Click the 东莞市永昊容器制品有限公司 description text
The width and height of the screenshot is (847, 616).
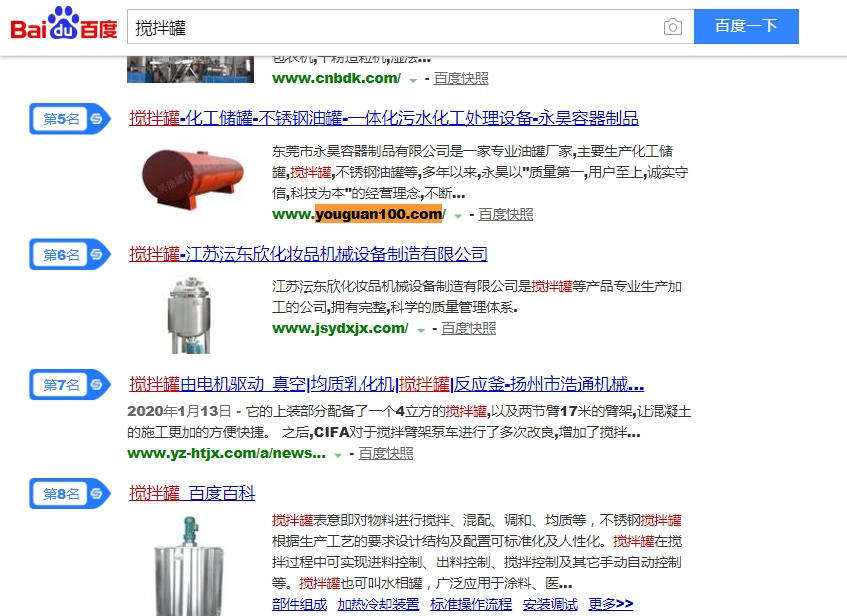point(480,172)
